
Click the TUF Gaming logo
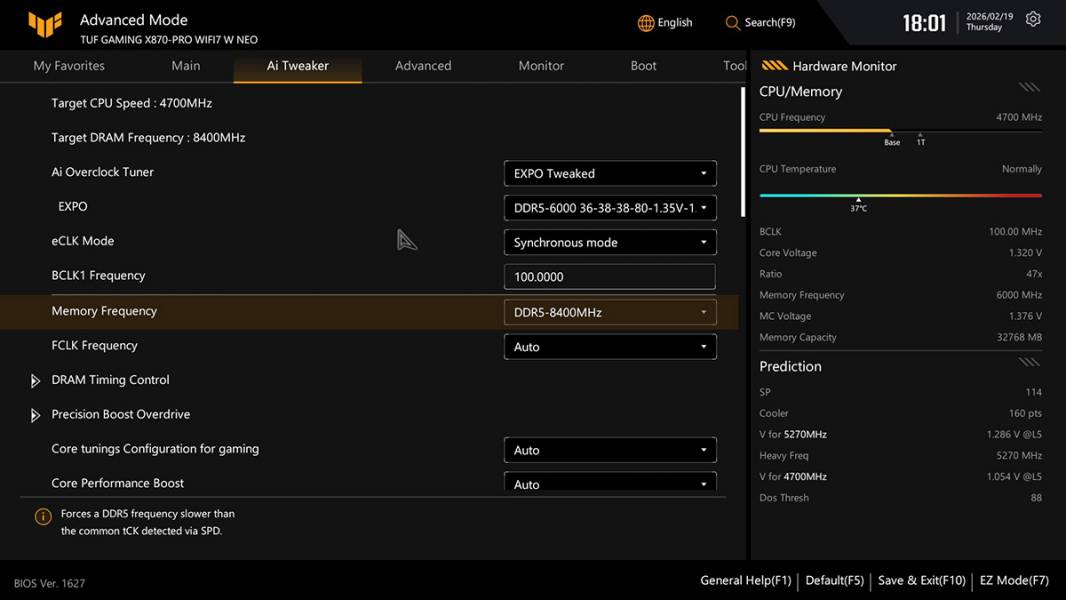point(46,24)
